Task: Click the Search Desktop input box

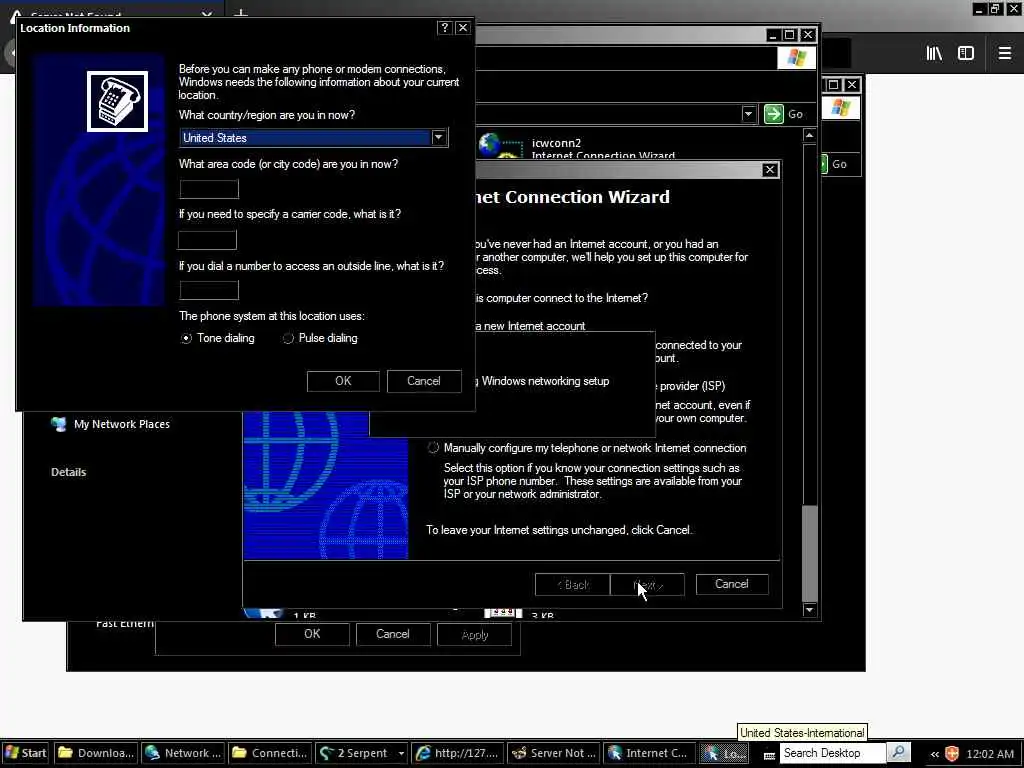Action: pos(833,753)
